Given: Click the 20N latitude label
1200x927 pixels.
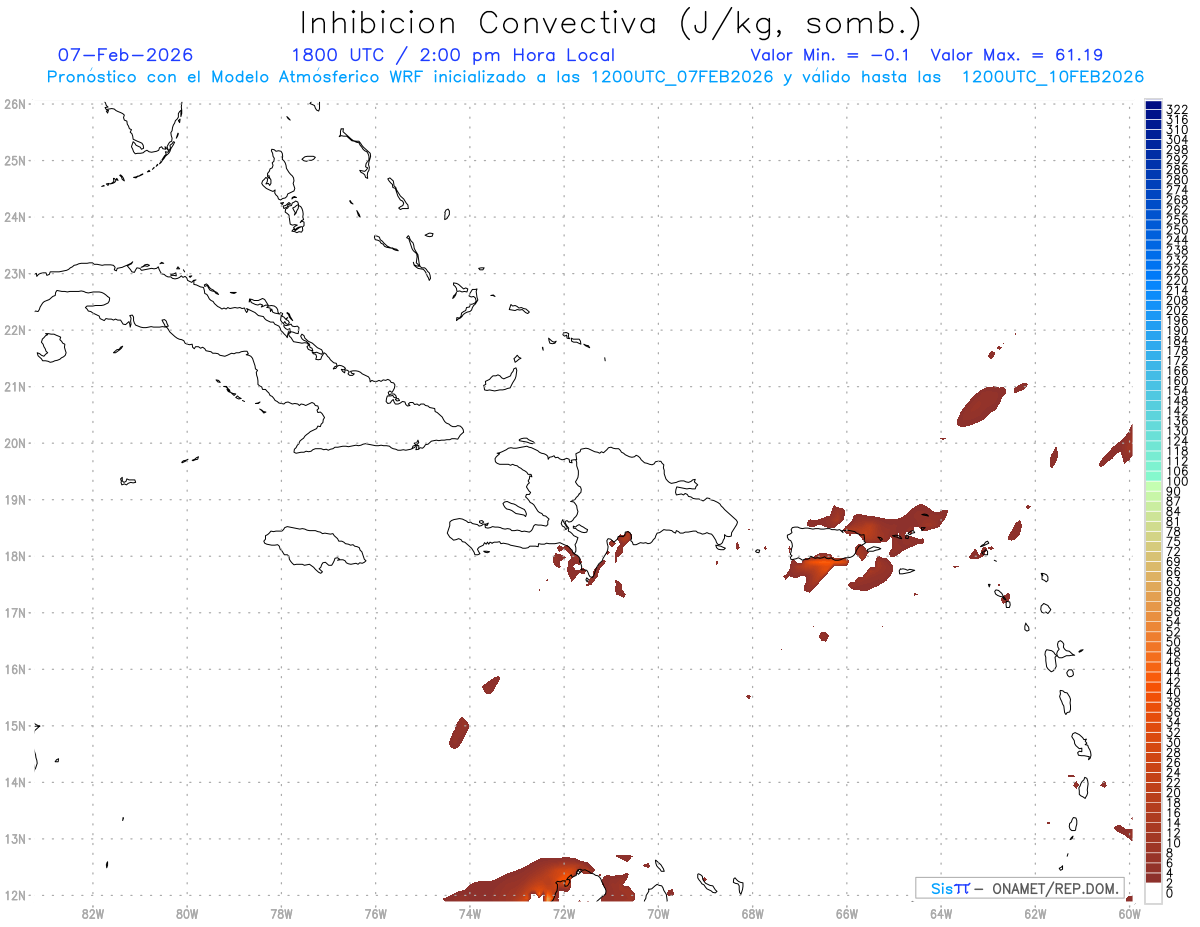Looking at the screenshot, I should click(14, 443).
